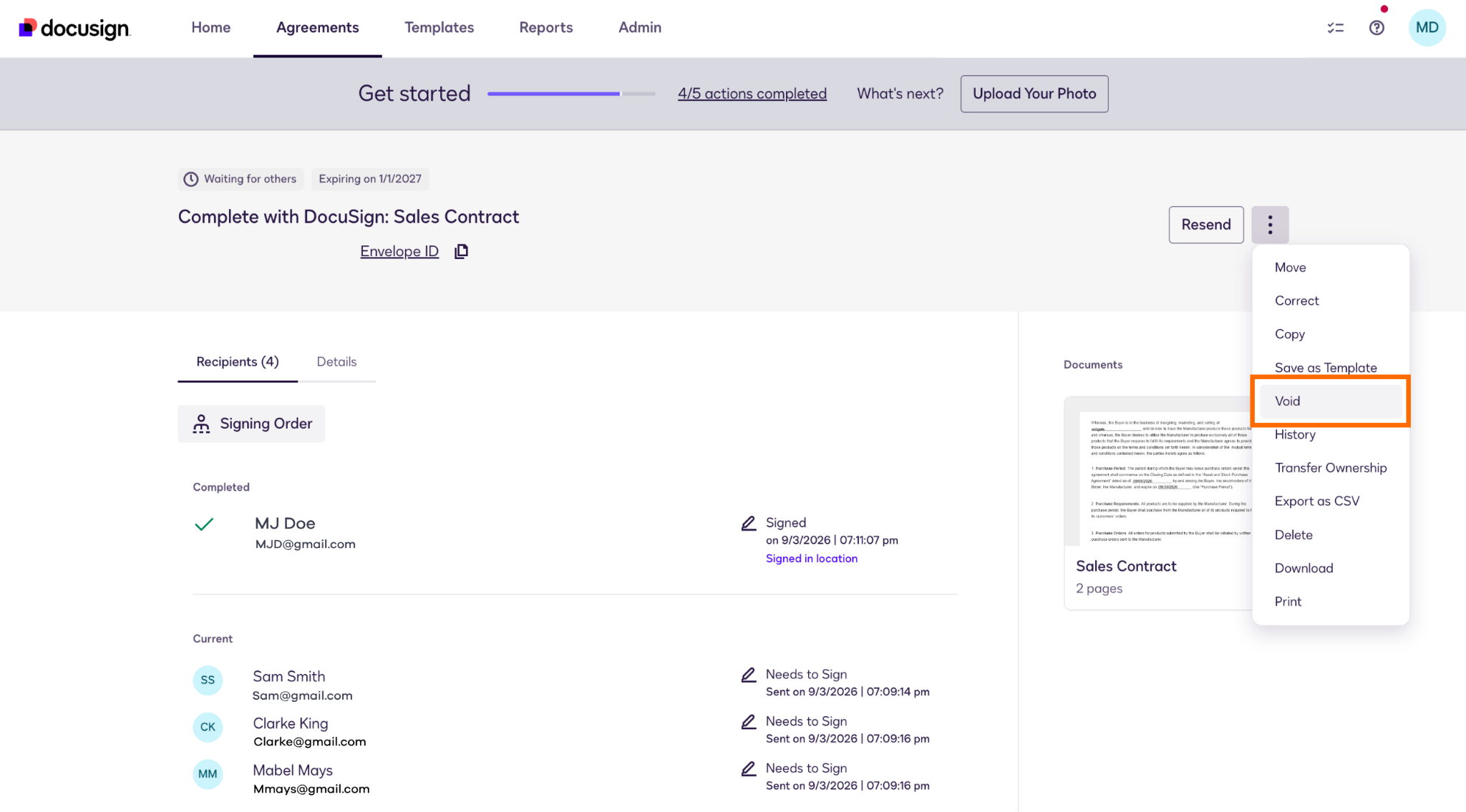Open the Agreements tab

pos(317,27)
